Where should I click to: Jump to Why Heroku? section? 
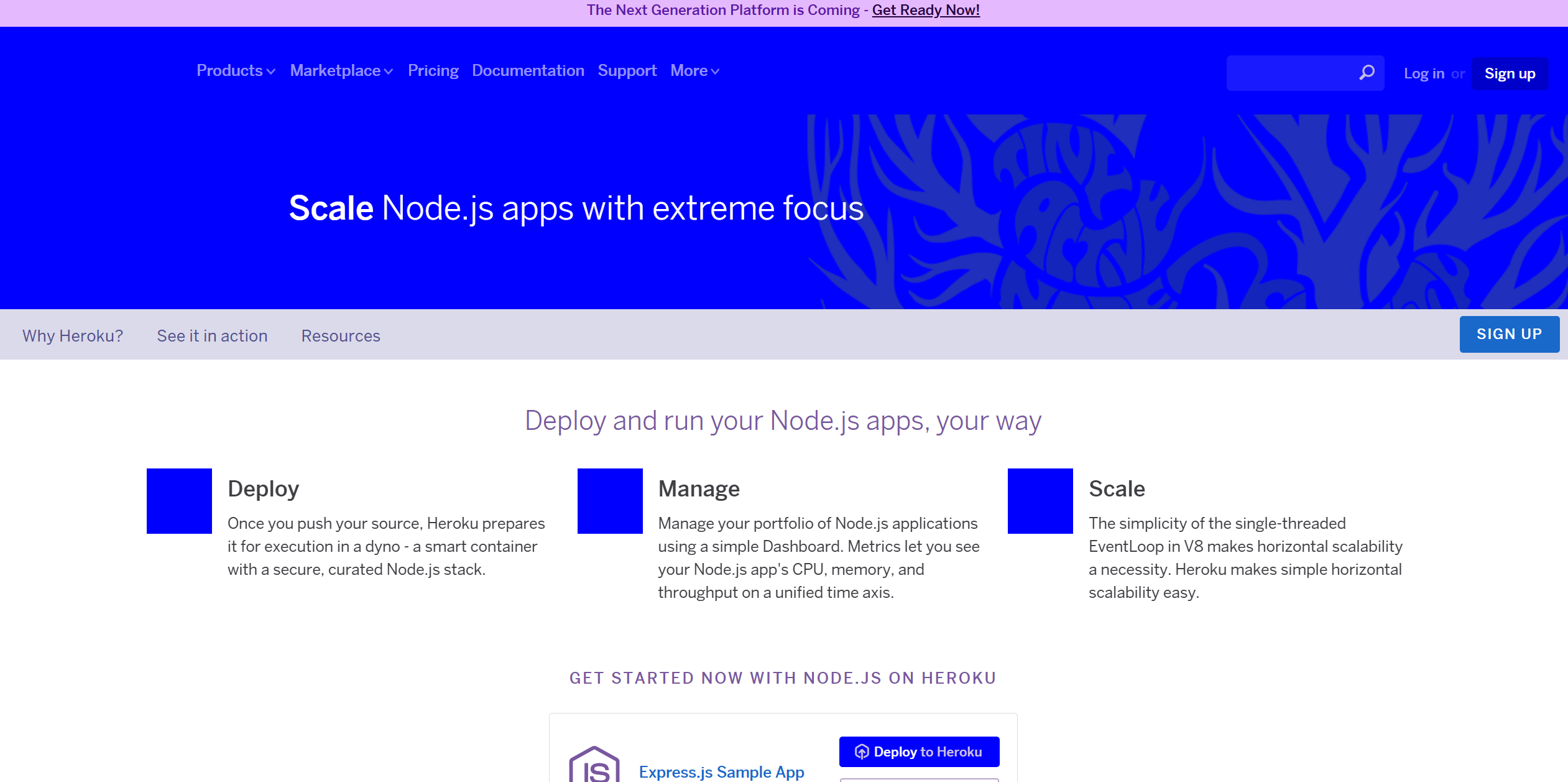coord(73,336)
